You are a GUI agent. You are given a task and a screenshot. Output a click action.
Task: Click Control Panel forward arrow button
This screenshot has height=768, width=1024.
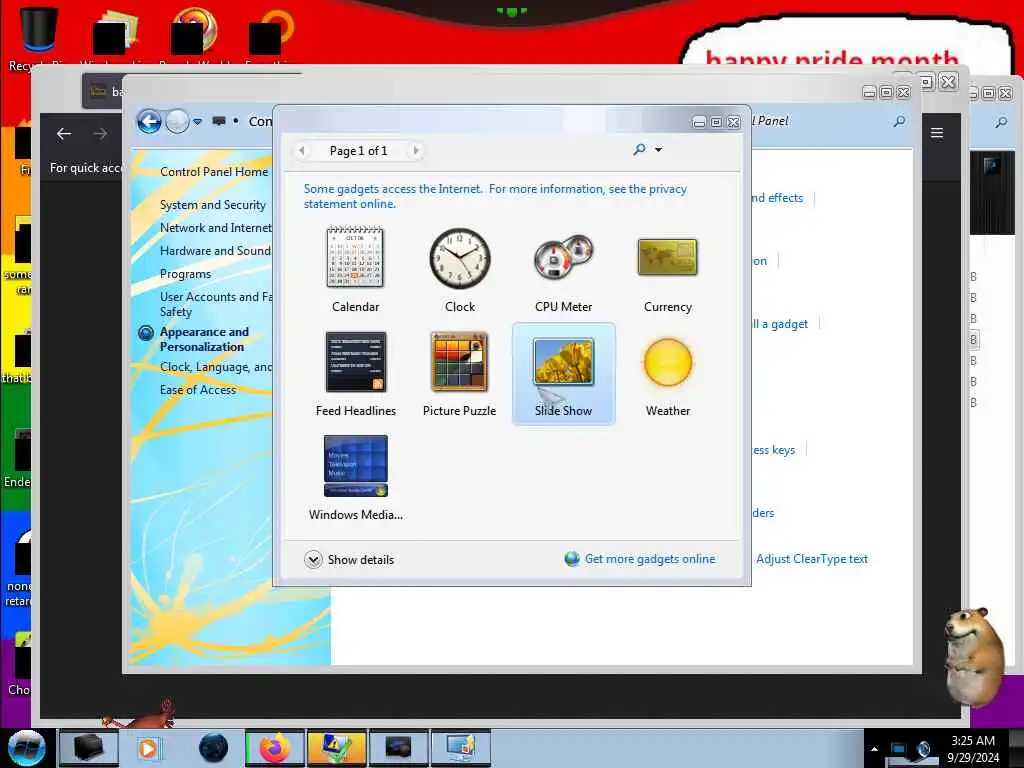tap(176, 121)
